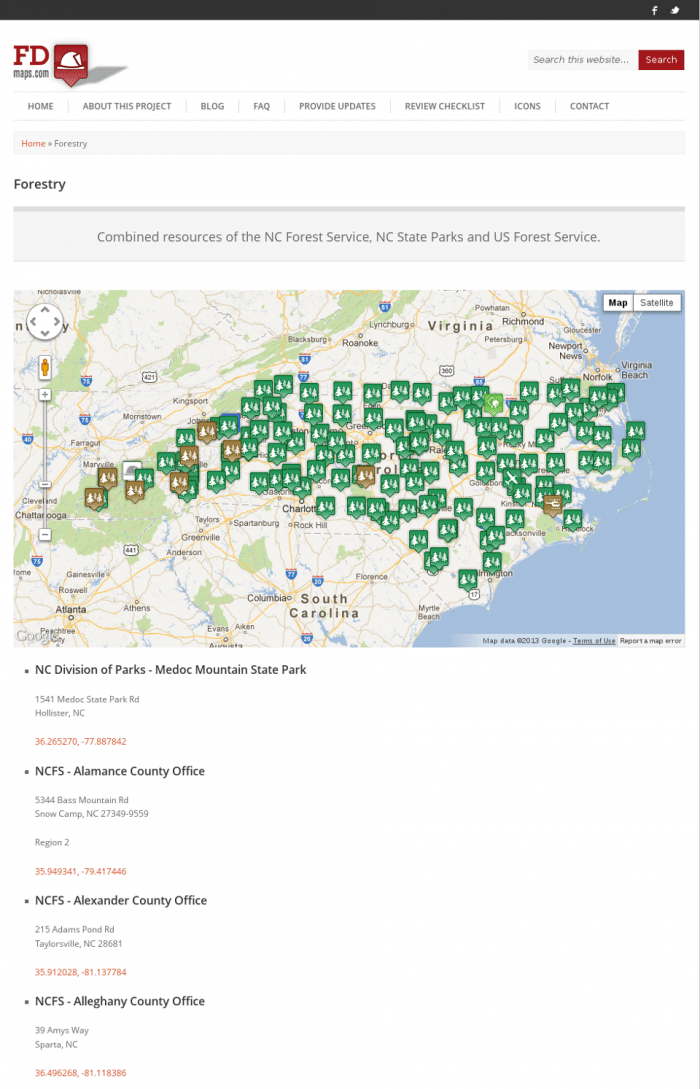Click green forest marker directly above route 17 shield
Image resolution: width=700 pixels, height=1089 pixels.
[x=468, y=579]
